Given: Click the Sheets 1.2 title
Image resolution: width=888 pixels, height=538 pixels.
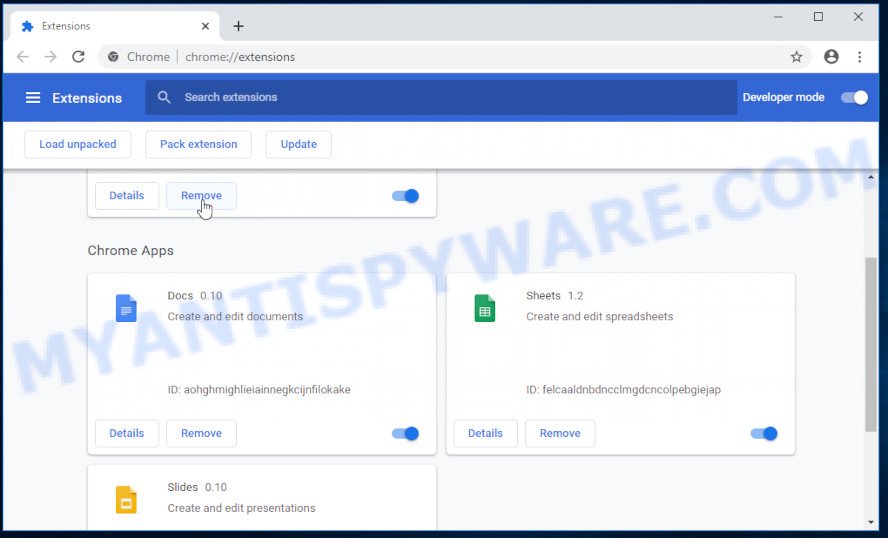Looking at the screenshot, I should (x=554, y=296).
